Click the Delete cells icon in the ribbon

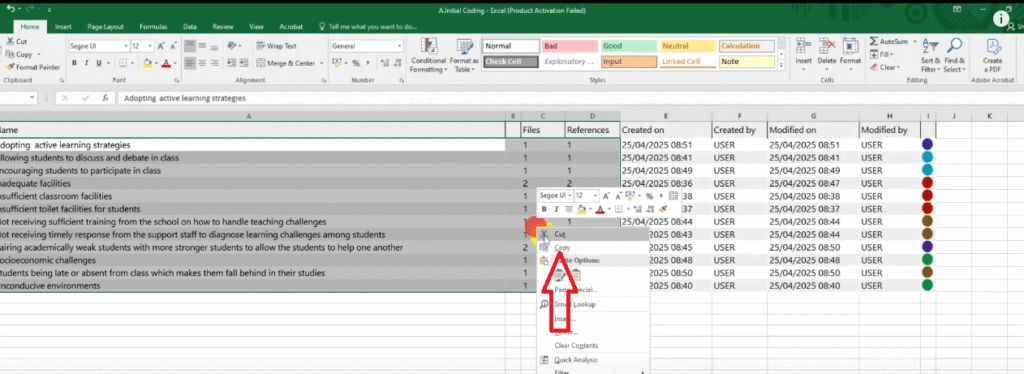click(x=827, y=46)
